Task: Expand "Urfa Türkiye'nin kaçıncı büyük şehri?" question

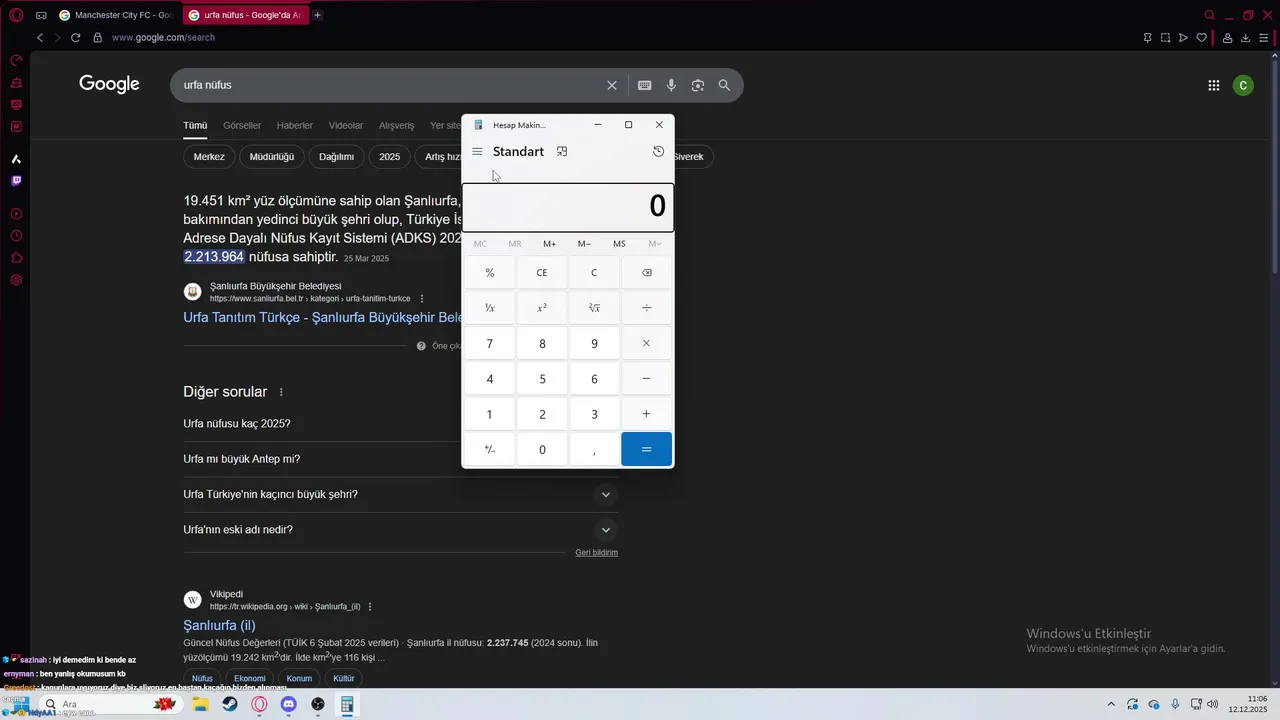Action: 401,495
